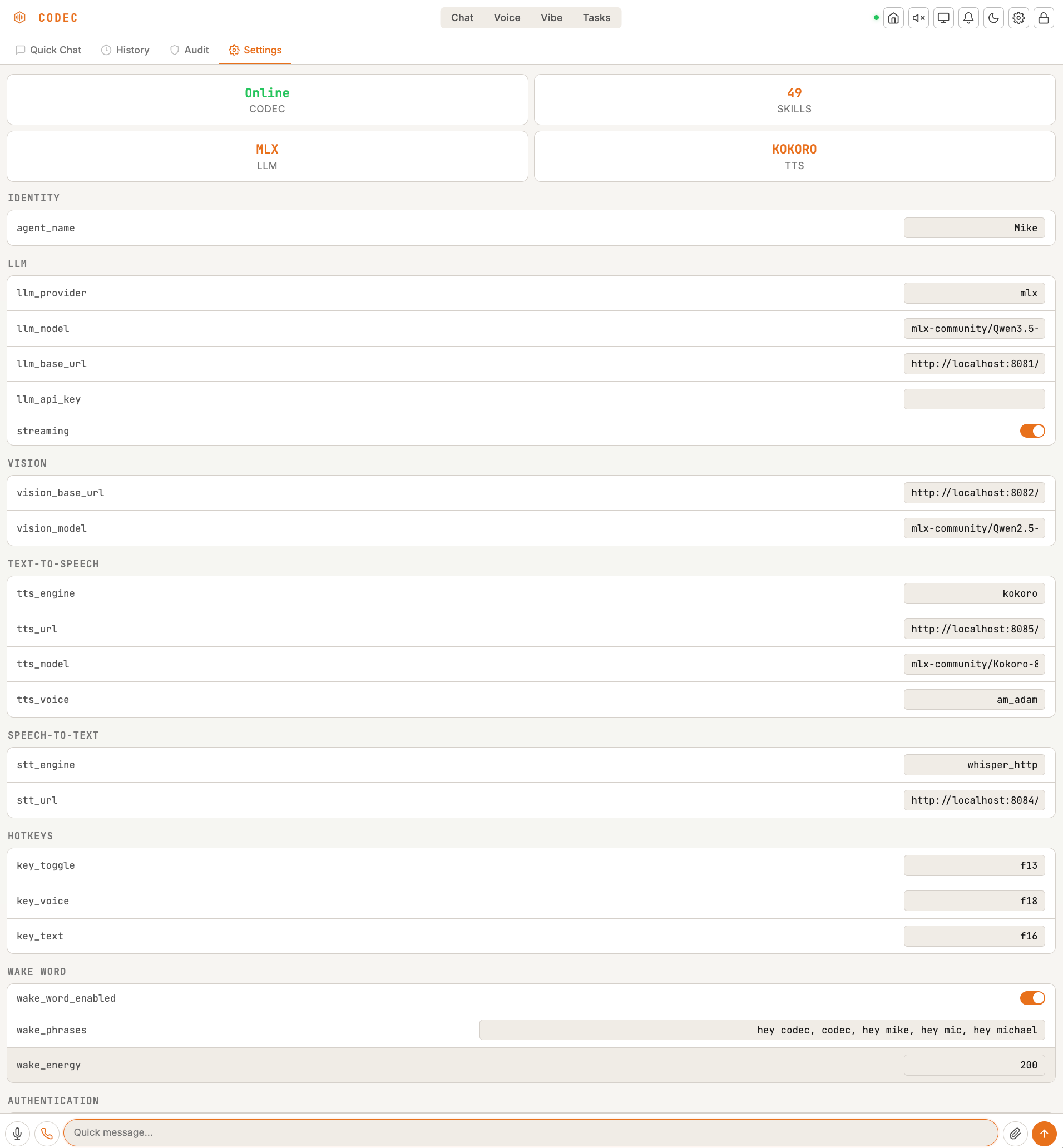Image resolution: width=1063 pixels, height=1148 pixels.
Task: Open the Chat tab
Action: (462, 18)
